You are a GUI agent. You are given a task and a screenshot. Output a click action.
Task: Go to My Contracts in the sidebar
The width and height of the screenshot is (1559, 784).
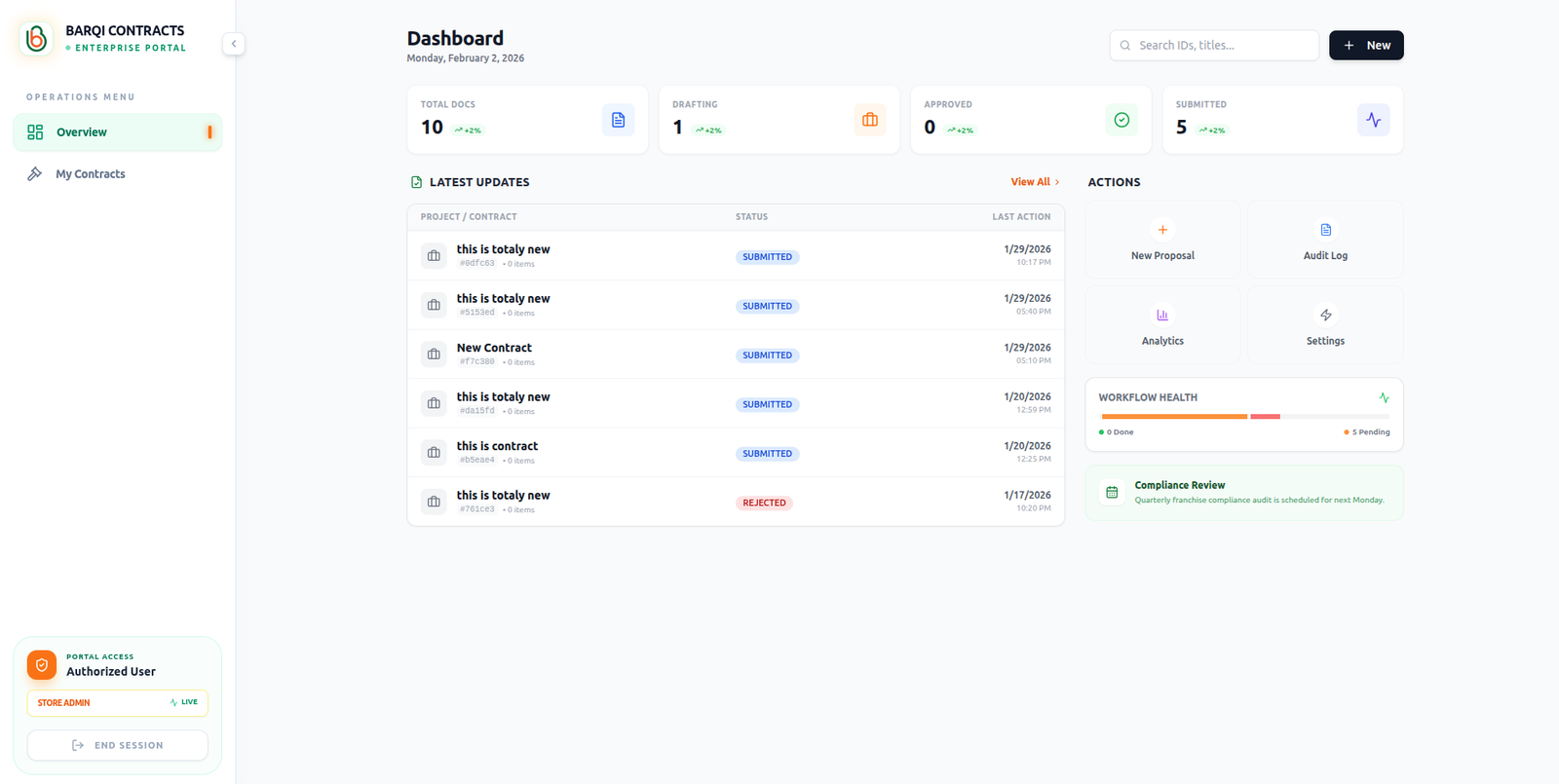pos(91,174)
